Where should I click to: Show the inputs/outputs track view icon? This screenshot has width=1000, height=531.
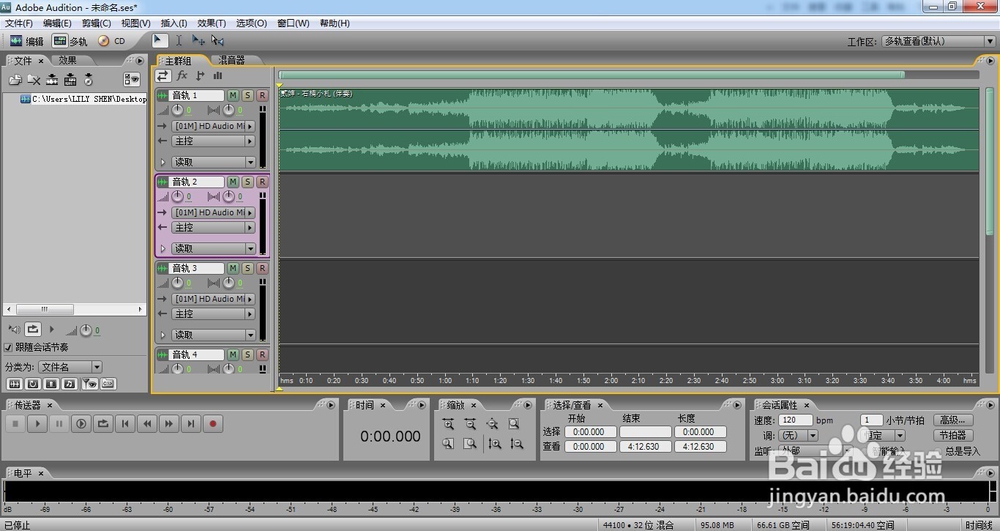click(x=163, y=75)
